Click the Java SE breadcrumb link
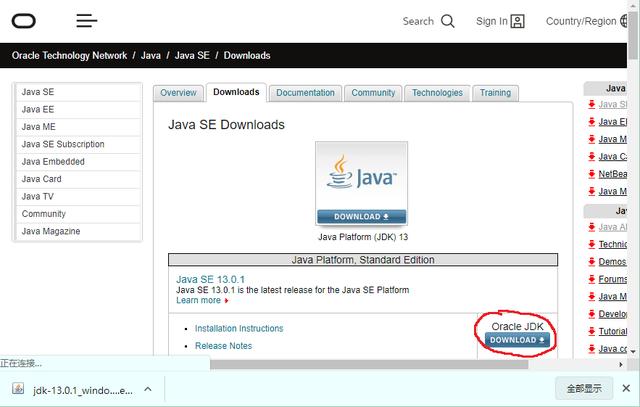This screenshot has height=407, width=640. (x=192, y=56)
